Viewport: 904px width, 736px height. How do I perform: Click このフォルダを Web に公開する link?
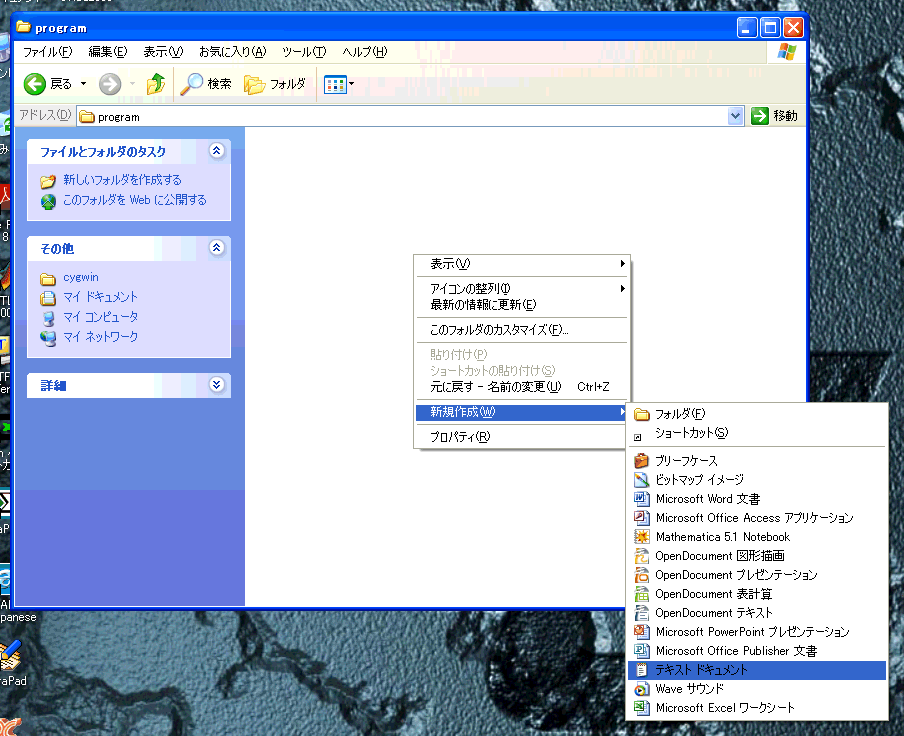[134, 200]
